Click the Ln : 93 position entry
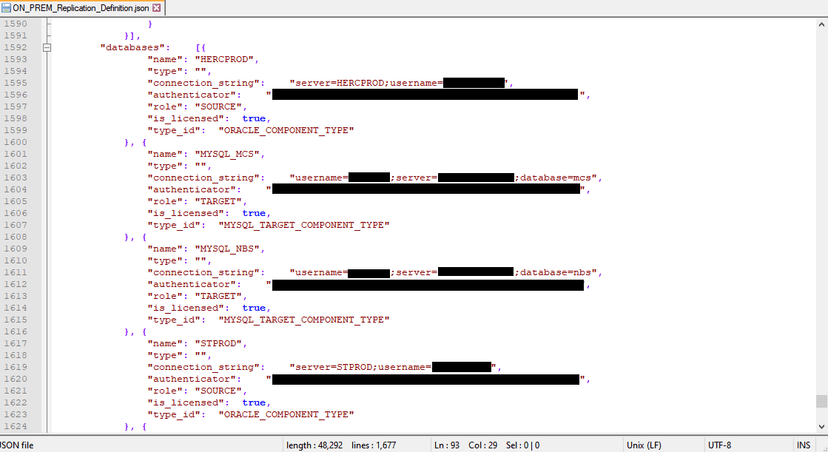 click(x=447, y=445)
